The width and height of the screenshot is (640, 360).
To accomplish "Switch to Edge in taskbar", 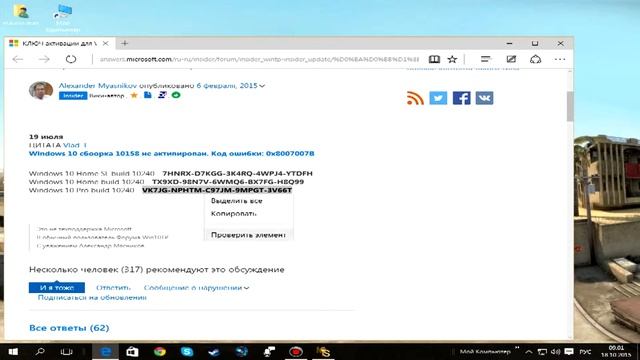I will click(105, 351).
